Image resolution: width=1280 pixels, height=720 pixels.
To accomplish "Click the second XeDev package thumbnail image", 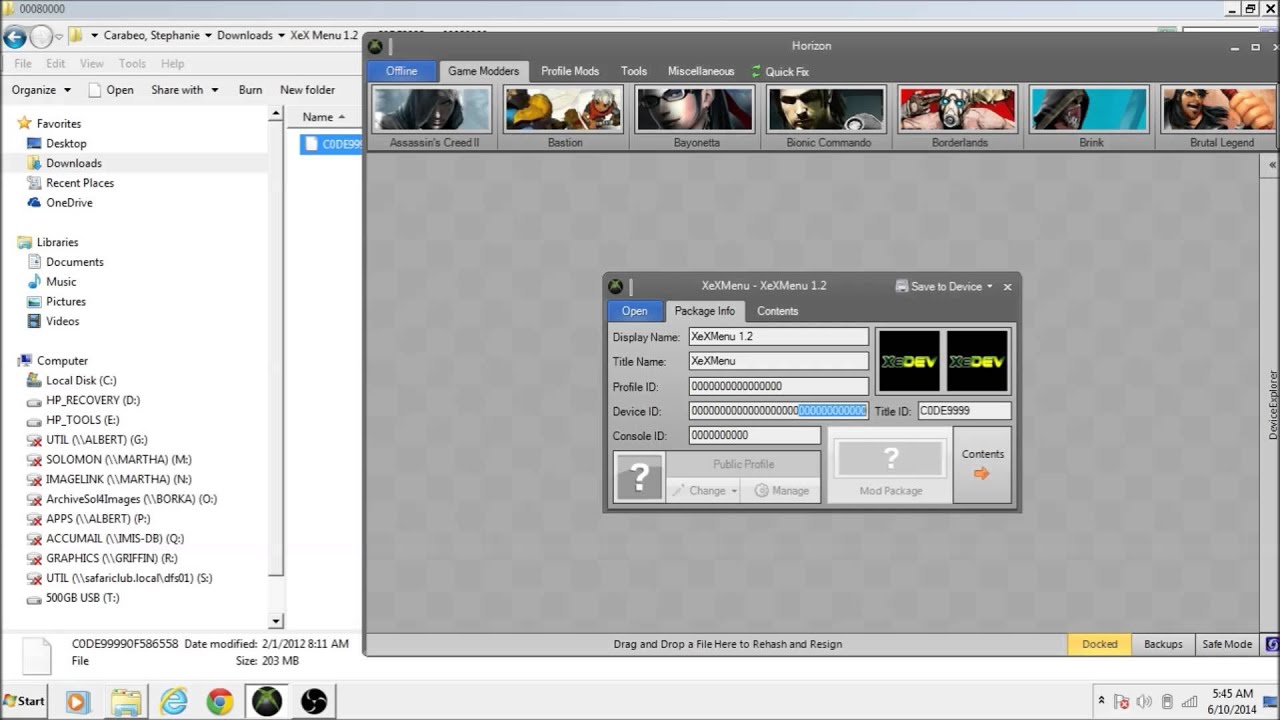I will 977,361.
